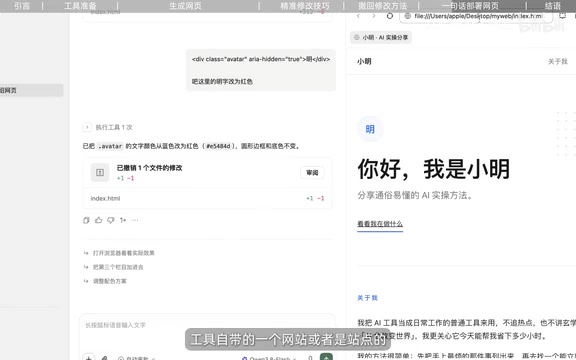Expand the 执行工具 1 次 section
576x360 pixels.
(87, 127)
